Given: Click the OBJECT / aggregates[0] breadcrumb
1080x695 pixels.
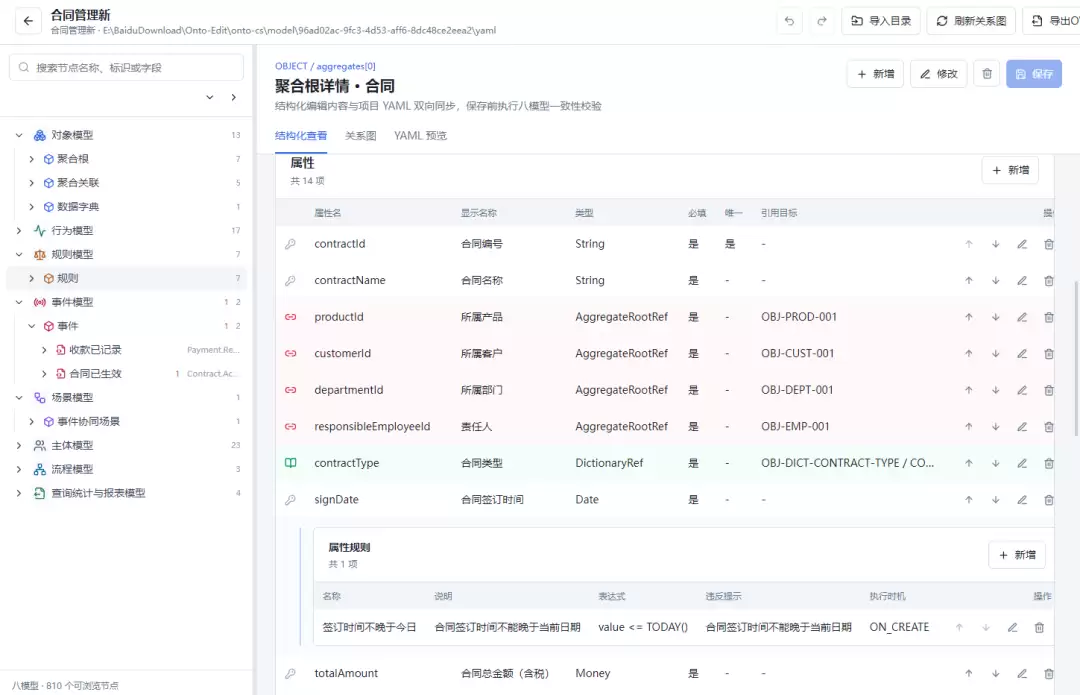Looking at the screenshot, I should tap(325, 66).
